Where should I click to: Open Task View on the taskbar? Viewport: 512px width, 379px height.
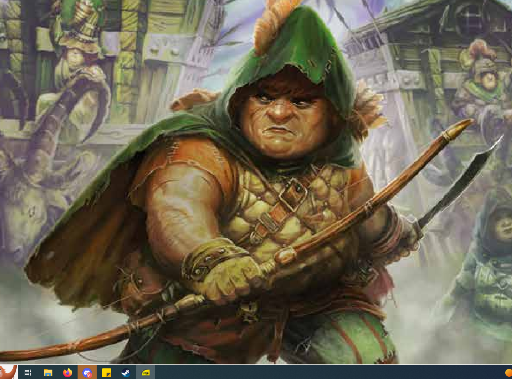[28, 372]
